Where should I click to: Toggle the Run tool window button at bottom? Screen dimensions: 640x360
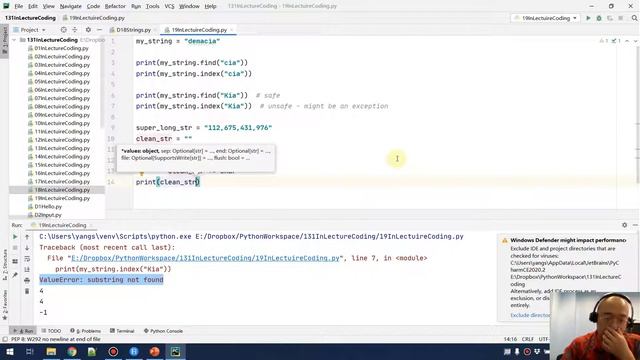click(x=24, y=331)
